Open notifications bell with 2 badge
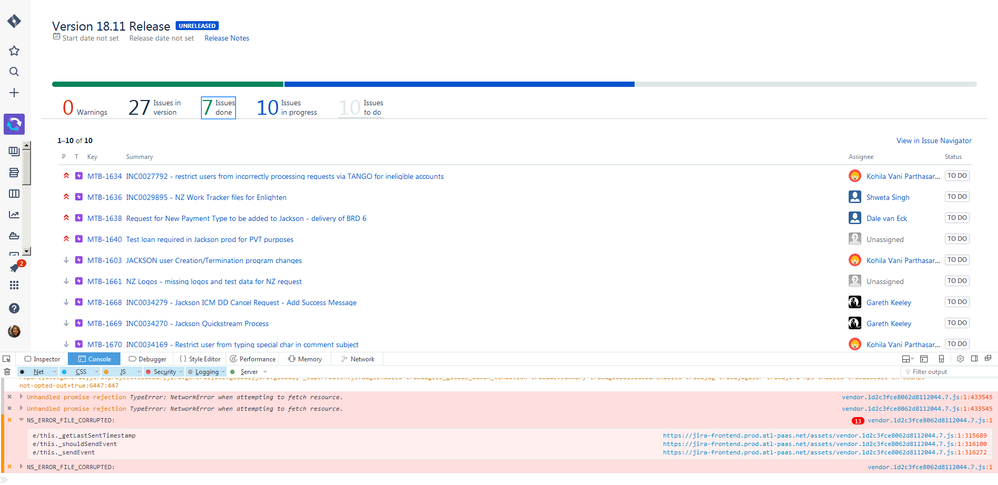Viewport: 998px width, 485px height. (15, 268)
